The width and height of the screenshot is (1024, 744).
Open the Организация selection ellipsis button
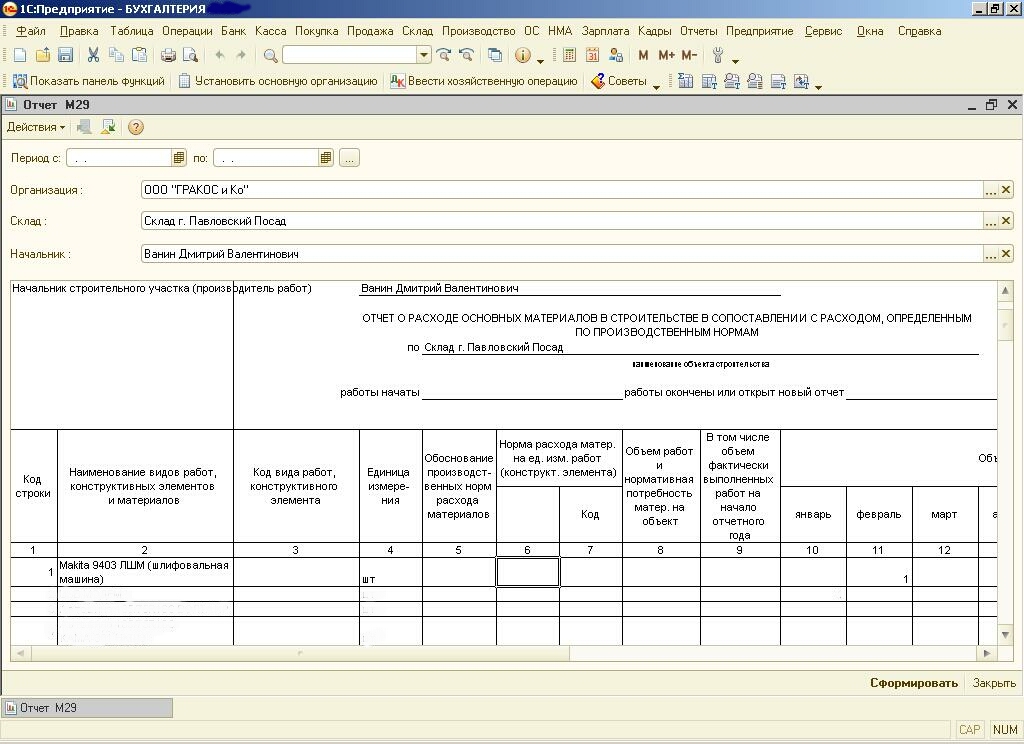coord(991,190)
